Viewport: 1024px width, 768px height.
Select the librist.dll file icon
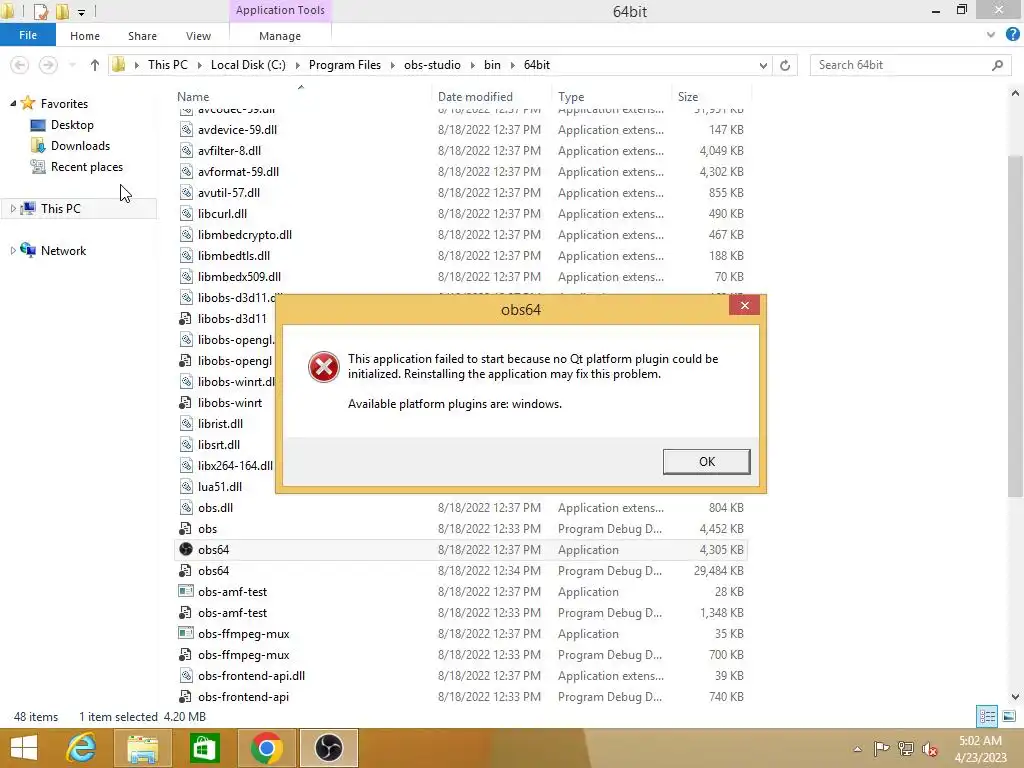tap(186, 424)
